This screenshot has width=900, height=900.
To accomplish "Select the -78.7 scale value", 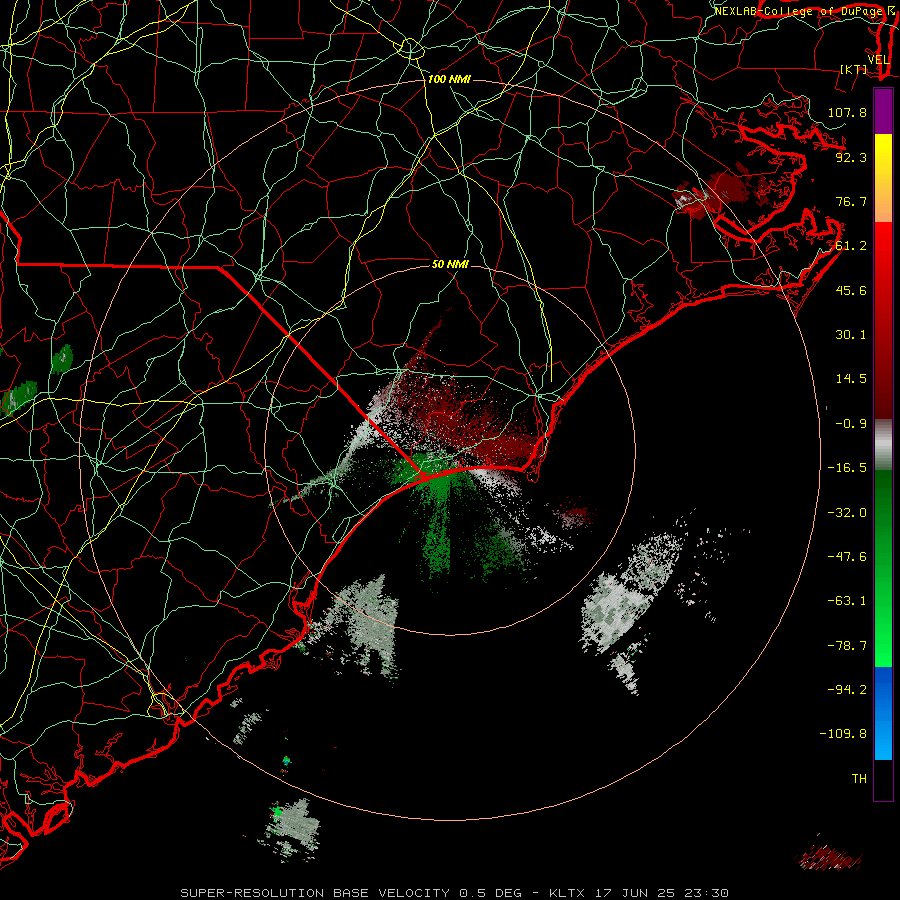I will pyautogui.click(x=847, y=646).
